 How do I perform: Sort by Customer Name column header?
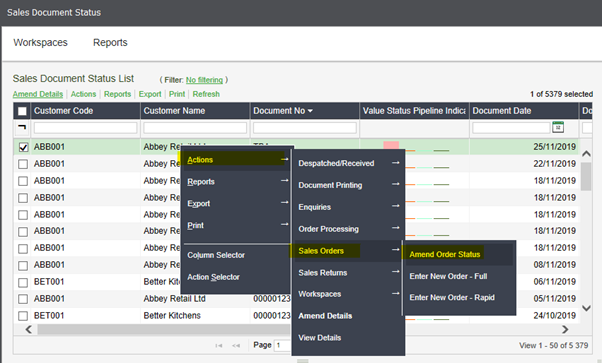click(195, 111)
